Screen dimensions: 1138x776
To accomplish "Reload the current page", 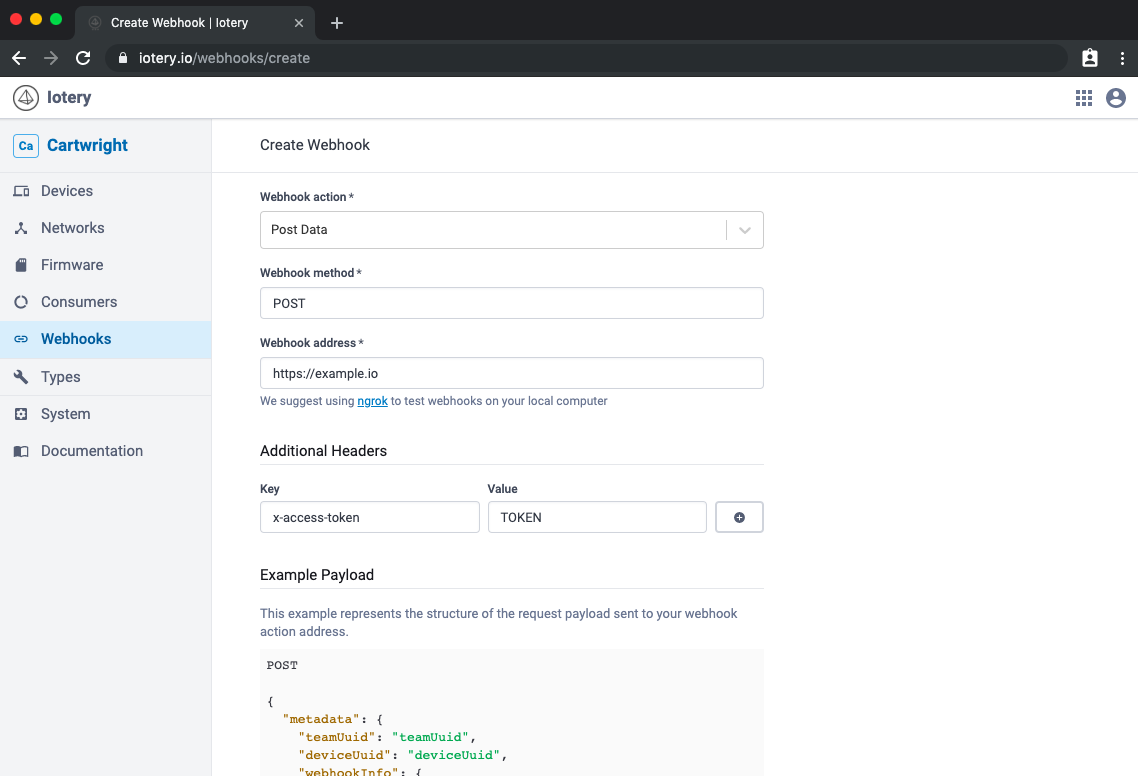I will tap(83, 58).
